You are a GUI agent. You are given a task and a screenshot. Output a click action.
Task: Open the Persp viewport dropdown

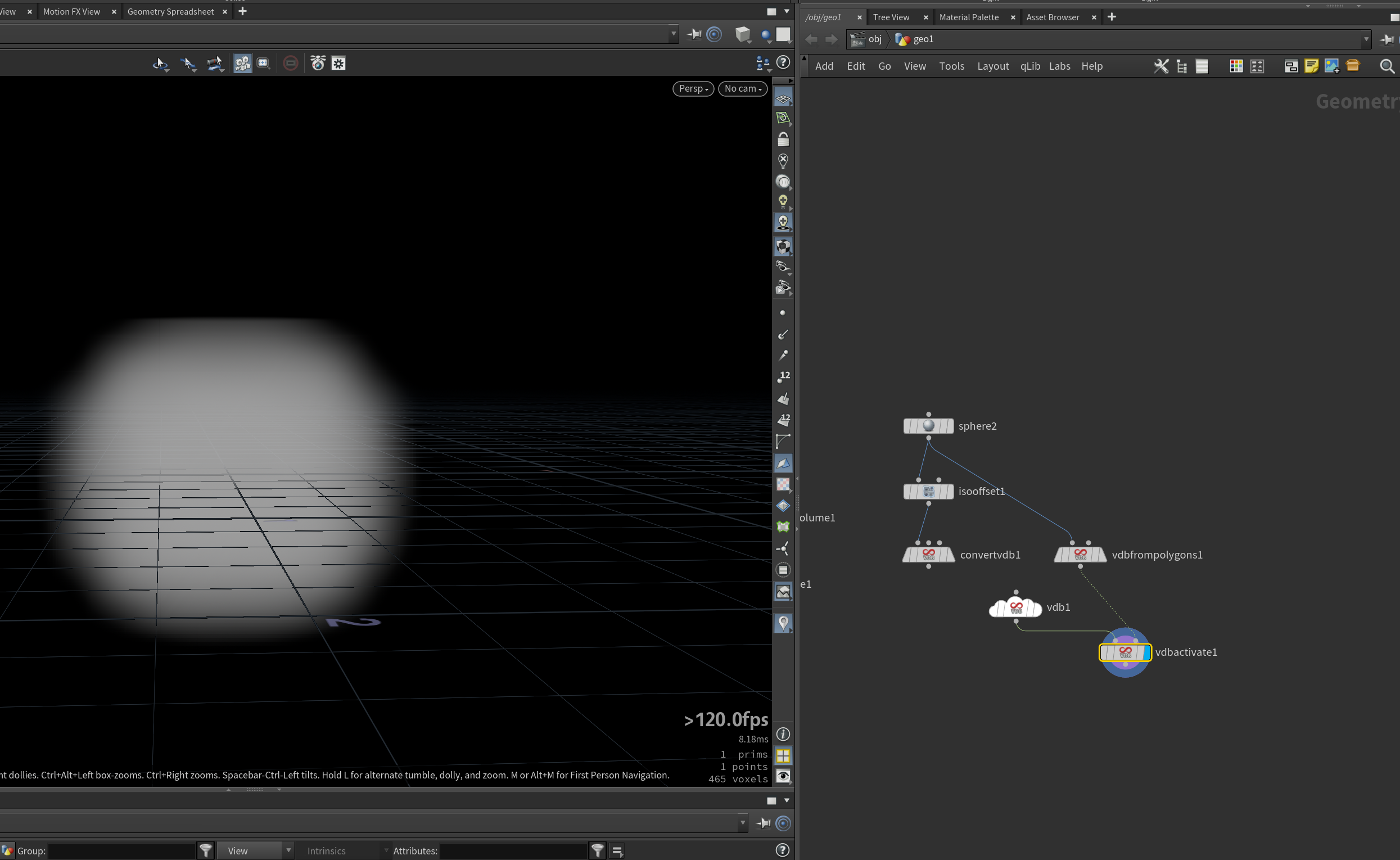tap(693, 89)
